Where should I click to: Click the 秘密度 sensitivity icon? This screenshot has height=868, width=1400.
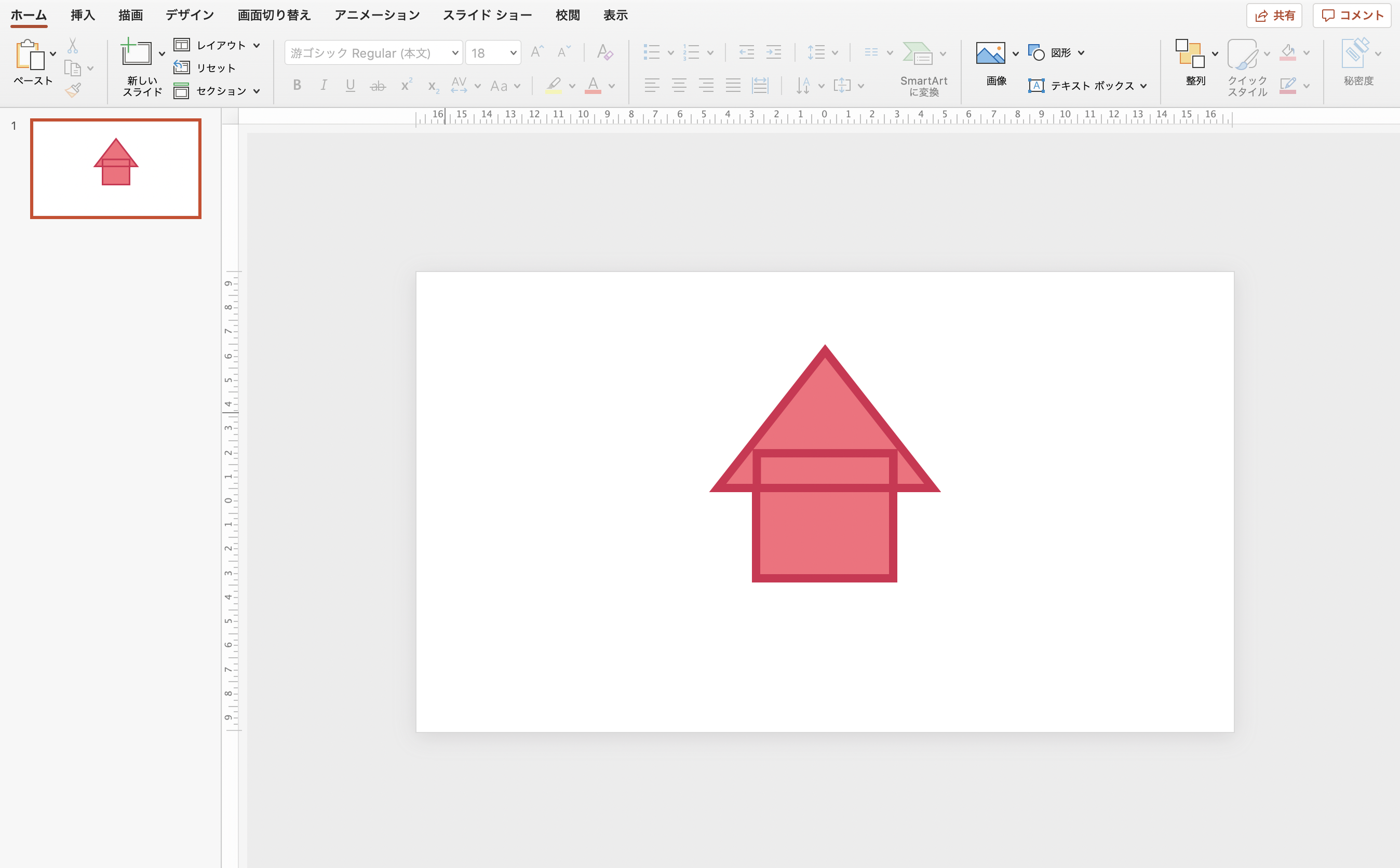[x=1356, y=53]
